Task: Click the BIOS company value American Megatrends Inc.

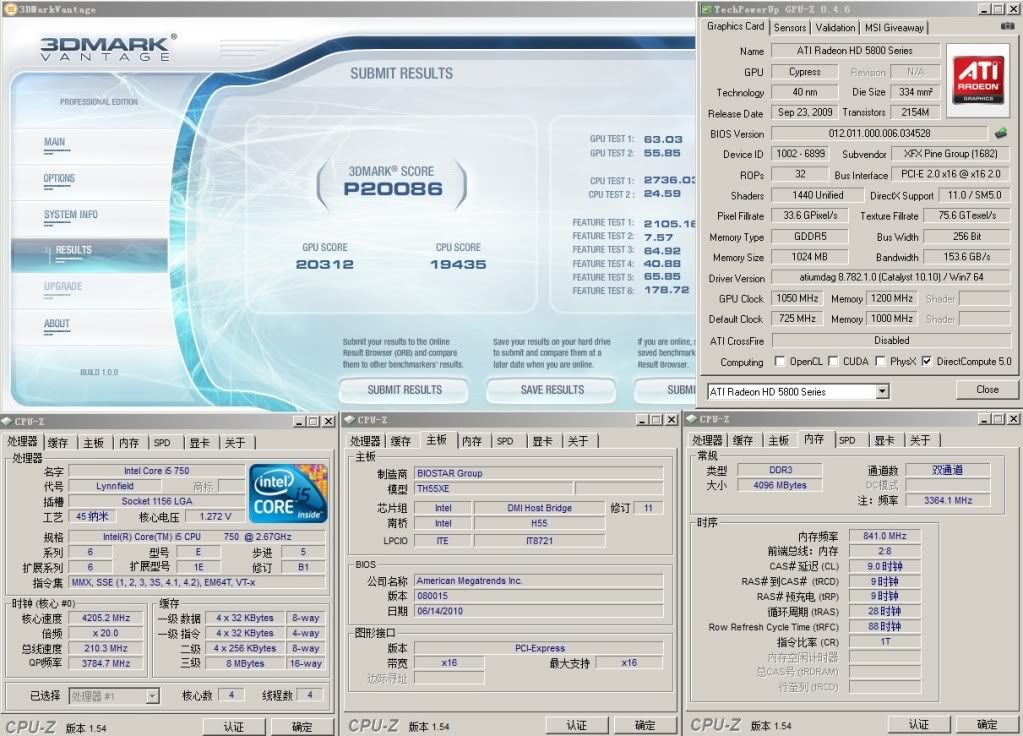Action: point(539,581)
